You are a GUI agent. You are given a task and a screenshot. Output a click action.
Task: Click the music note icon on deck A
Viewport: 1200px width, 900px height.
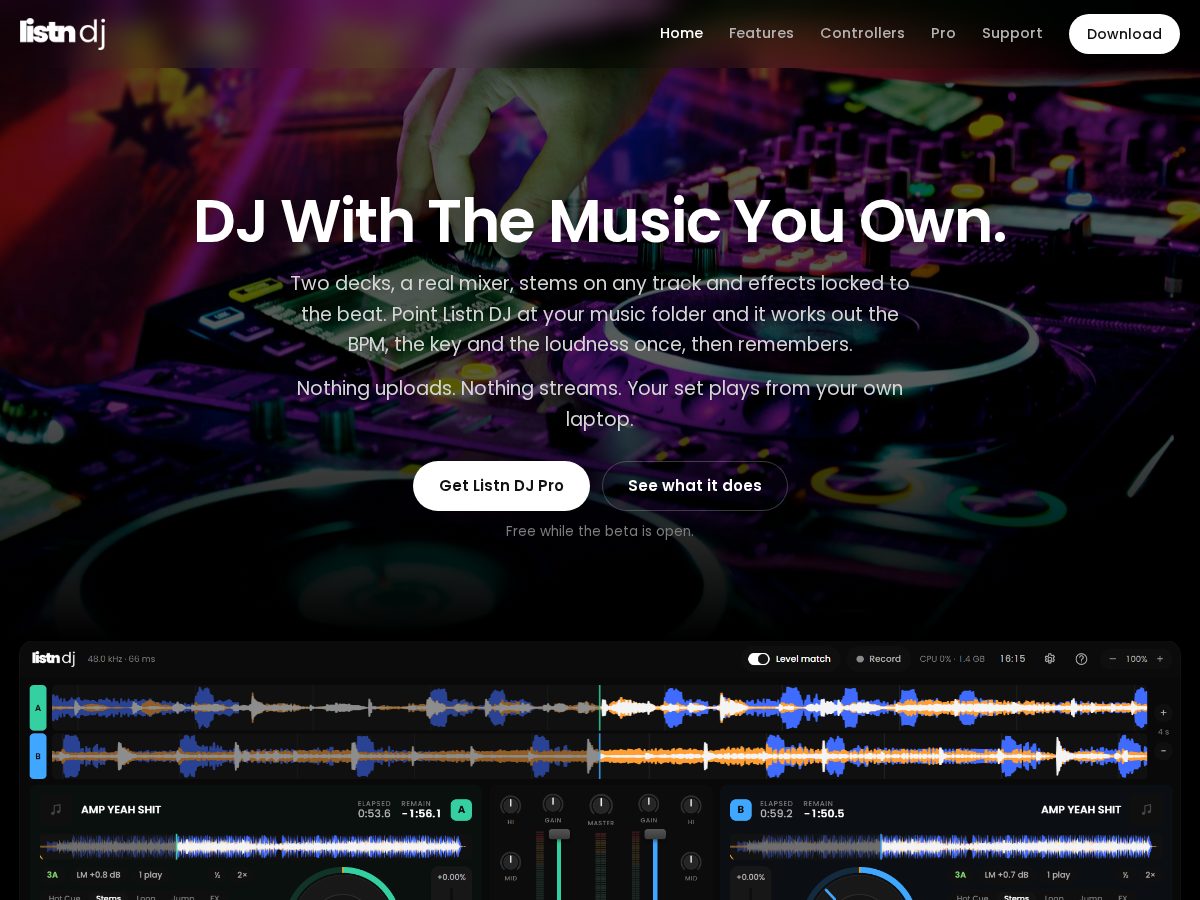pyautogui.click(x=56, y=809)
